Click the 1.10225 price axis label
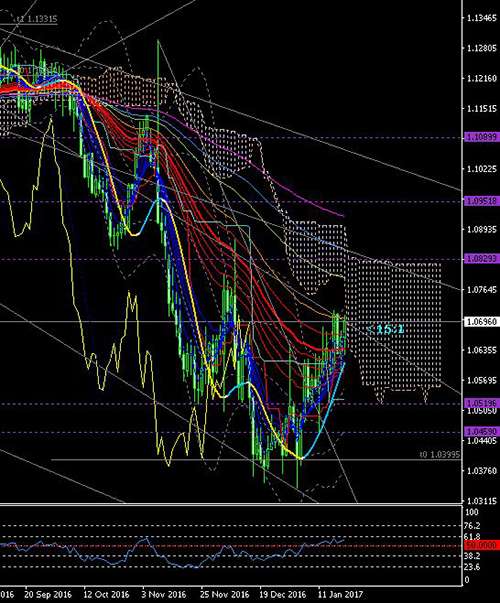 (x=482, y=169)
